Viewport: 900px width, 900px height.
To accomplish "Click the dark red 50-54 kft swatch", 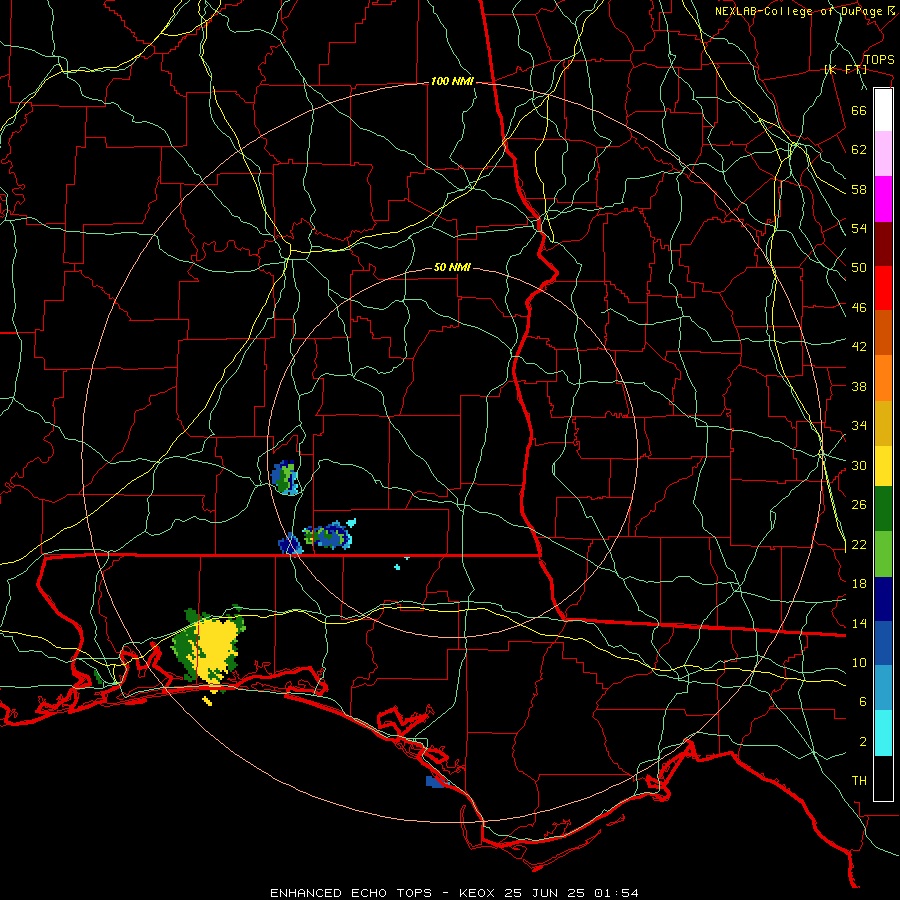I will pyautogui.click(x=883, y=244).
